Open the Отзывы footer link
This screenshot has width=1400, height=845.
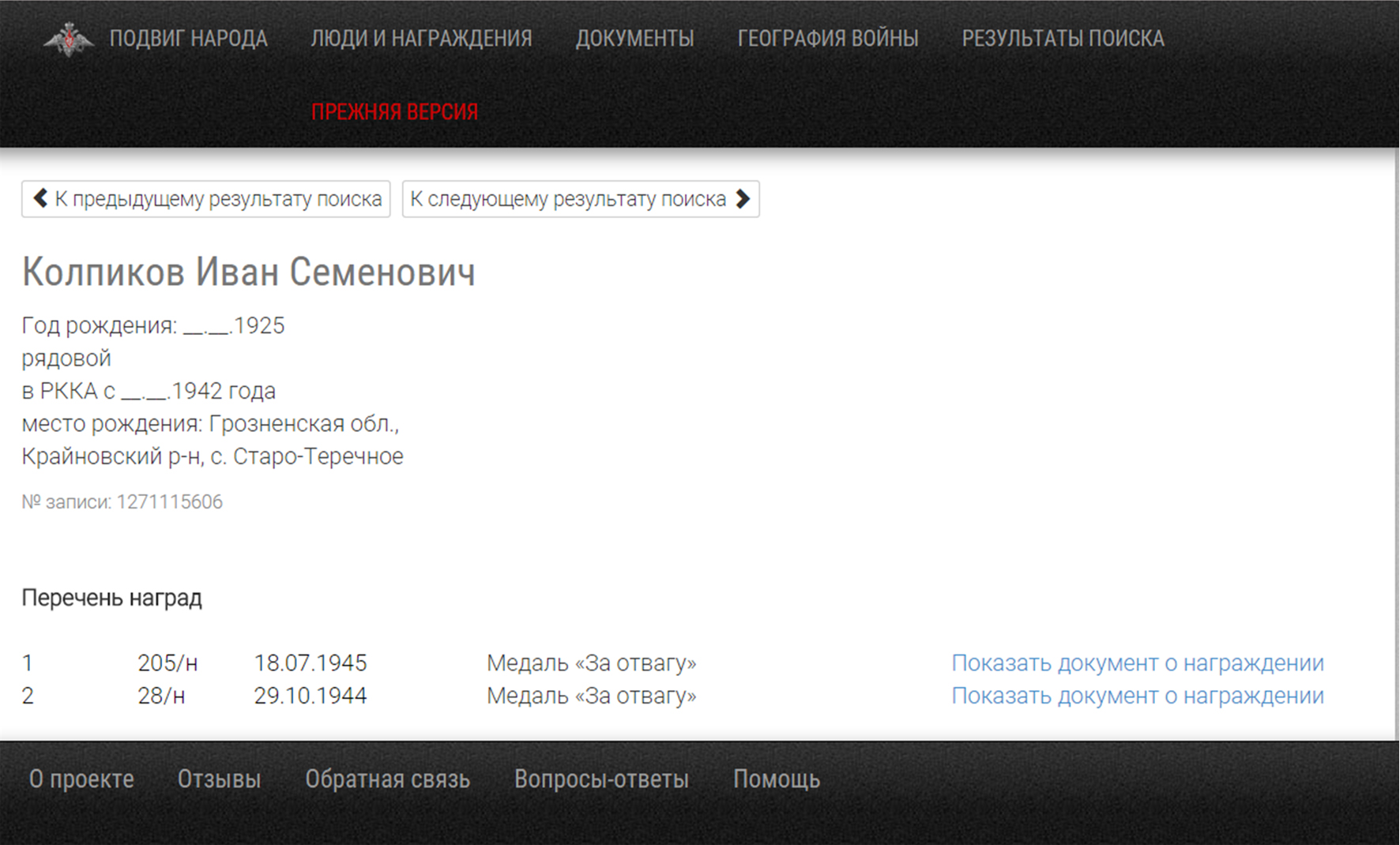[219, 779]
